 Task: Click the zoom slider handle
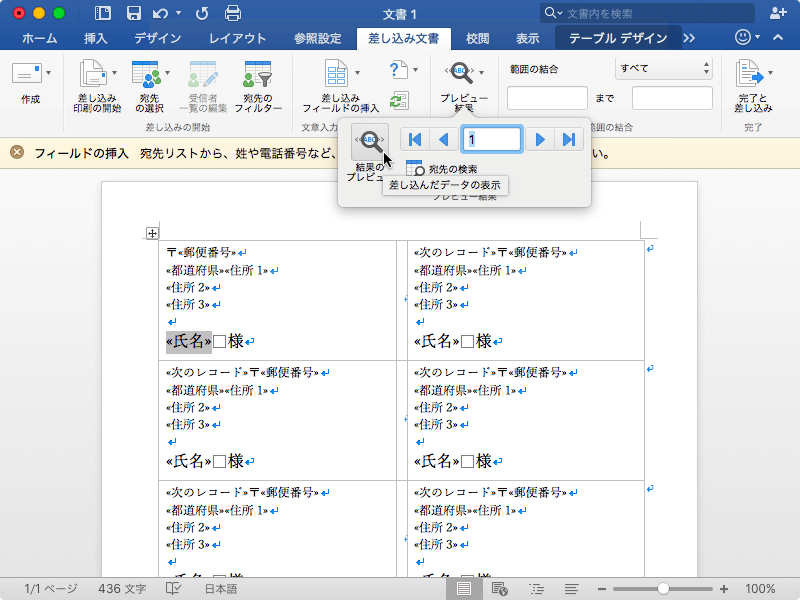coord(663,589)
